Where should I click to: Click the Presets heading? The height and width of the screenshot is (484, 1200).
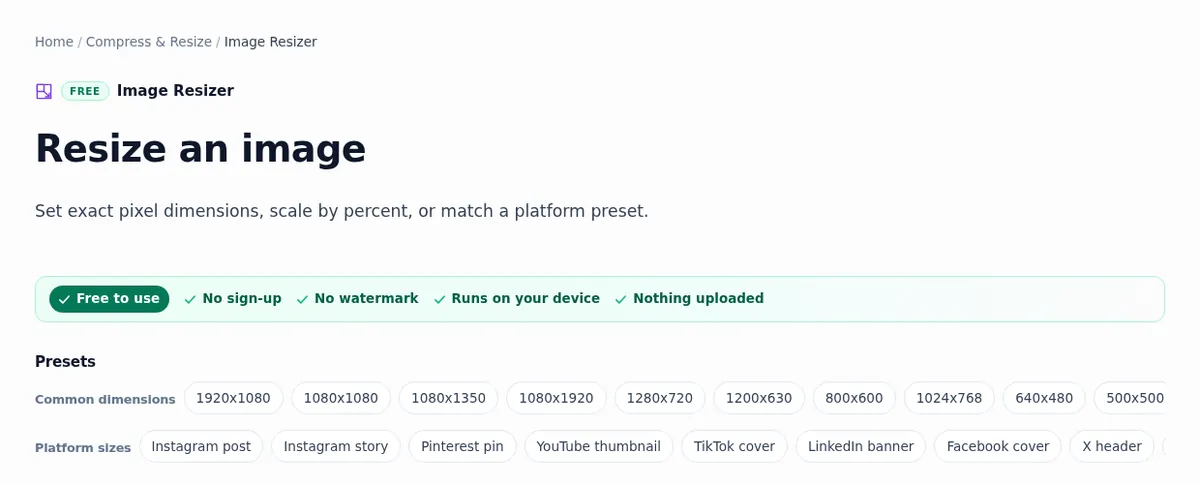[x=65, y=362]
